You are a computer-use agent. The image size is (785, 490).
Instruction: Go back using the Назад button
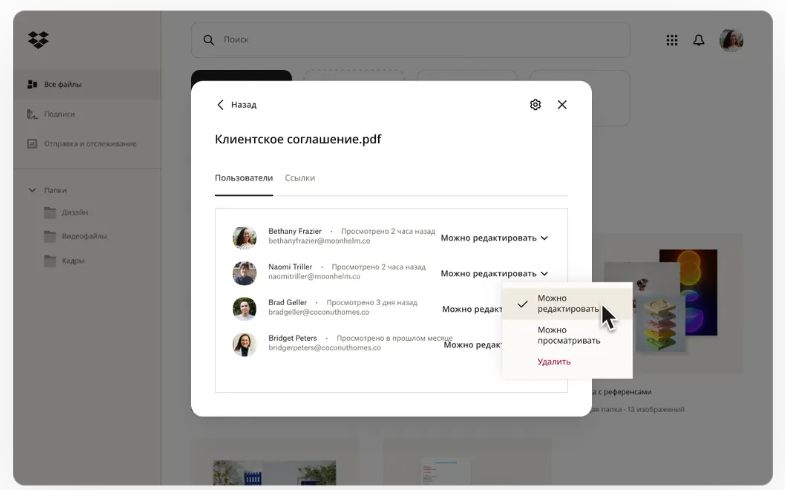click(x=237, y=105)
